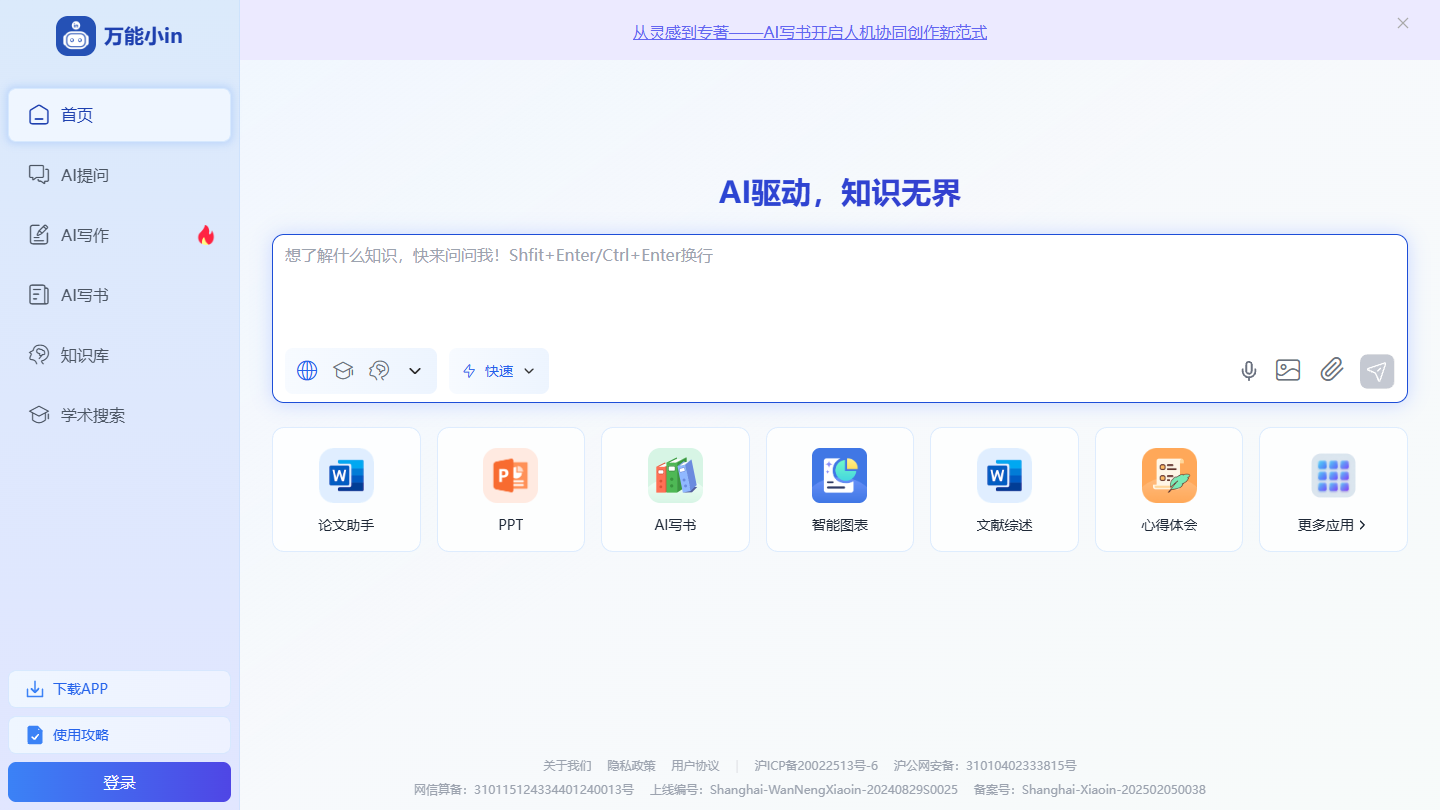1440x810 pixels.
Task: Toggle the academic search cap icon
Action: (343, 371)
